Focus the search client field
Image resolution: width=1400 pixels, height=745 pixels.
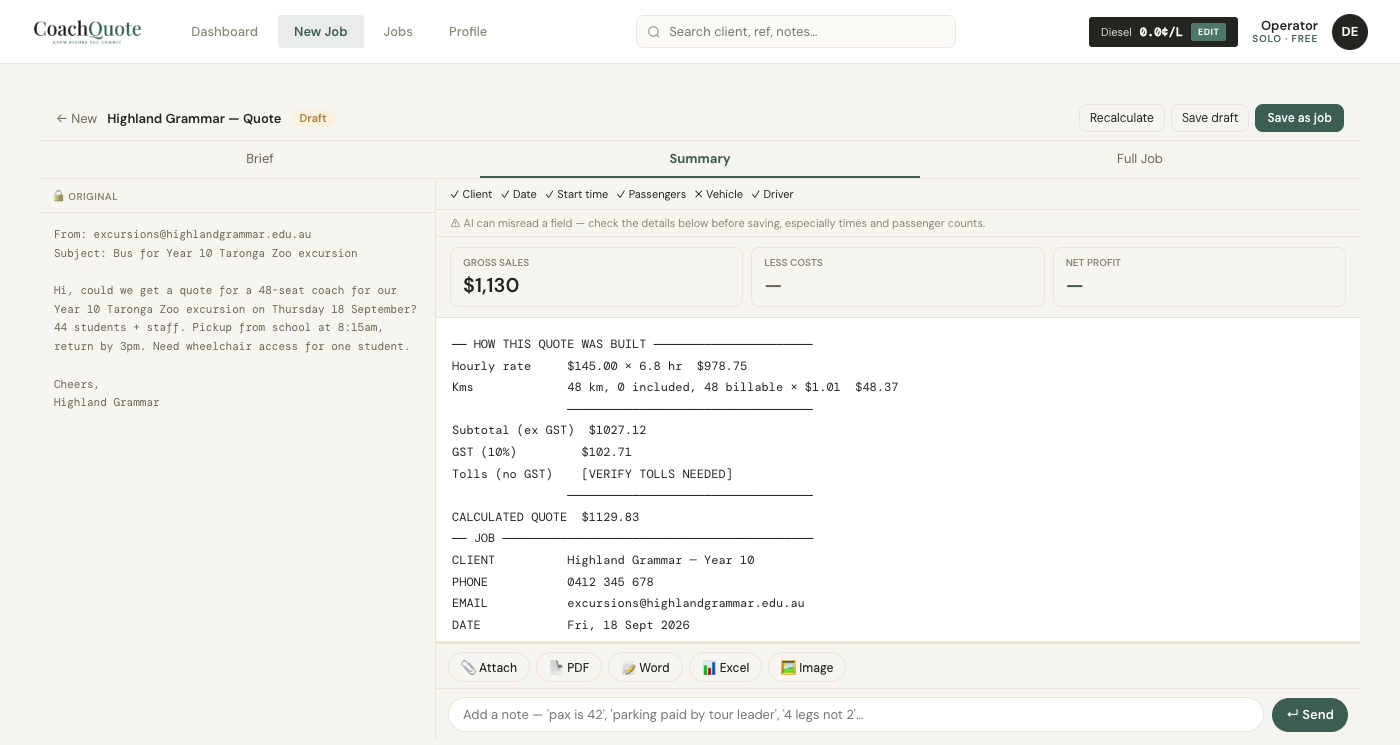point(796,32)
